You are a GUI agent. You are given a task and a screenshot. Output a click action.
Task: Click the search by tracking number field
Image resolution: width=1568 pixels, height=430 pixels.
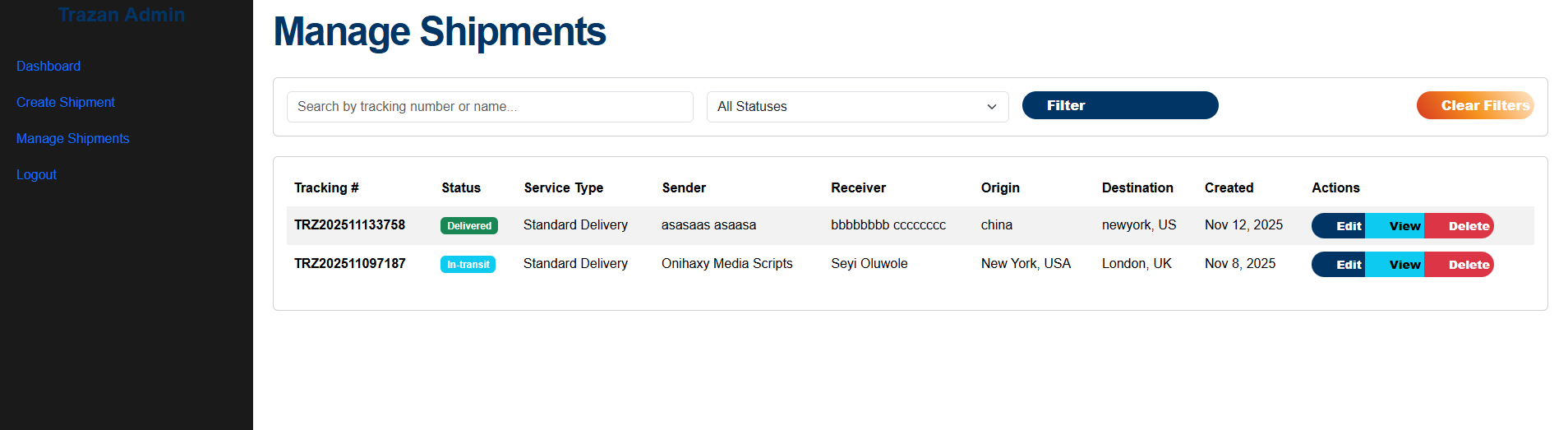(x=490, y=107)
